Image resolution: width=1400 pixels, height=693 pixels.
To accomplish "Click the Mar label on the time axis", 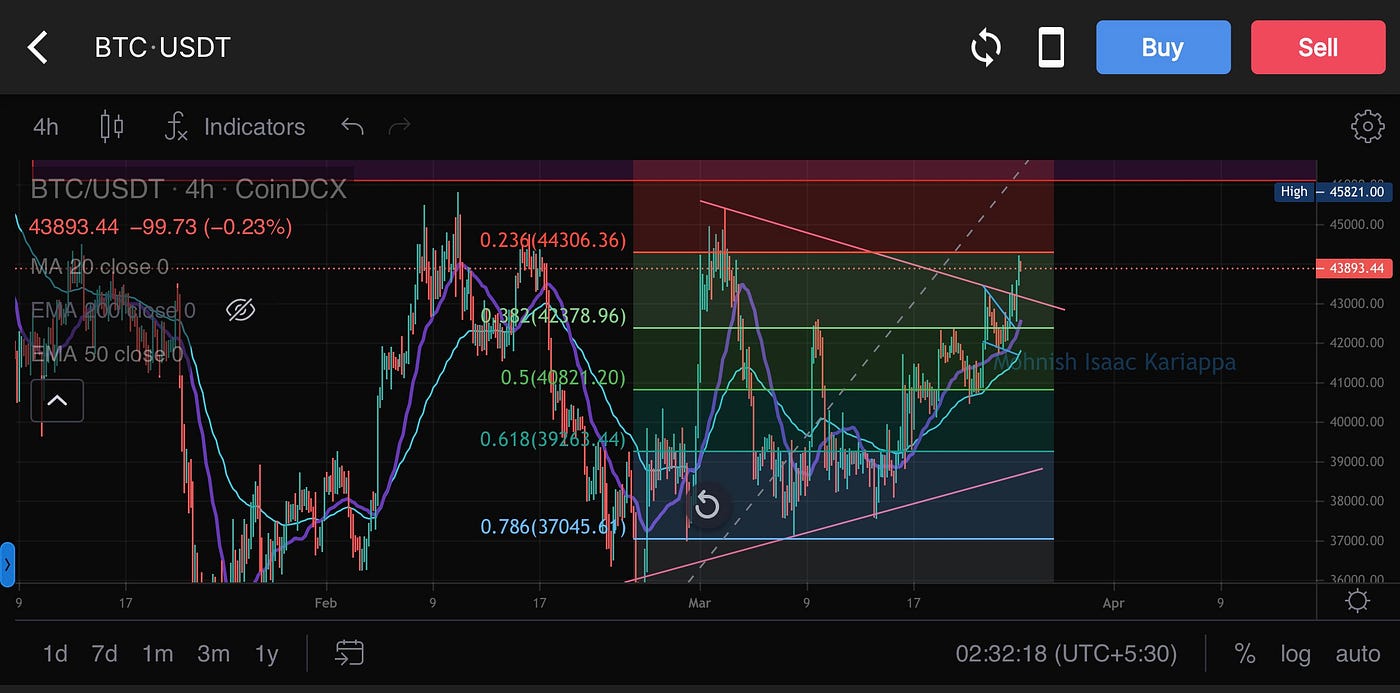I will point(699,603).
